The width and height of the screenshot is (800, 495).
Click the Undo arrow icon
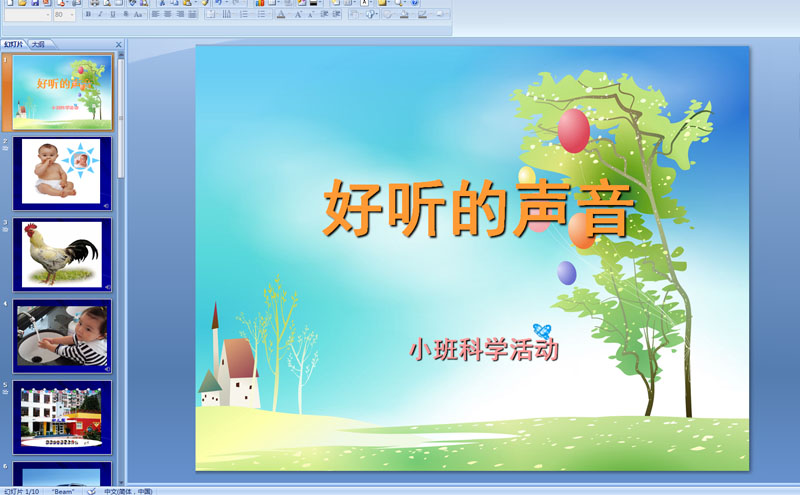218,3
